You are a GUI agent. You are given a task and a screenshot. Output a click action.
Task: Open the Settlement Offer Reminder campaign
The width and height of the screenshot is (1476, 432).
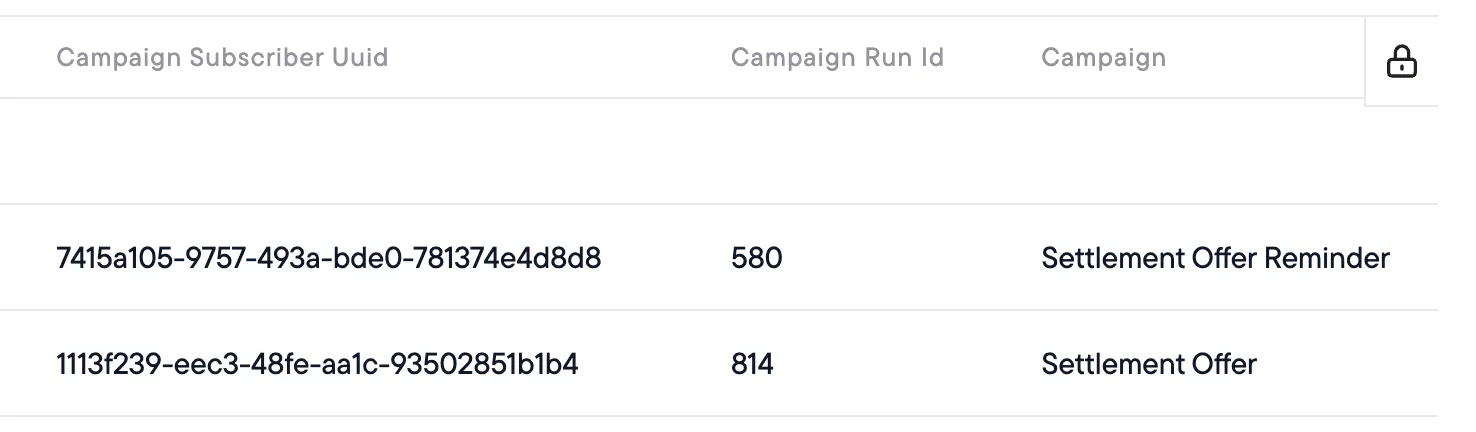click(1215, 258)
